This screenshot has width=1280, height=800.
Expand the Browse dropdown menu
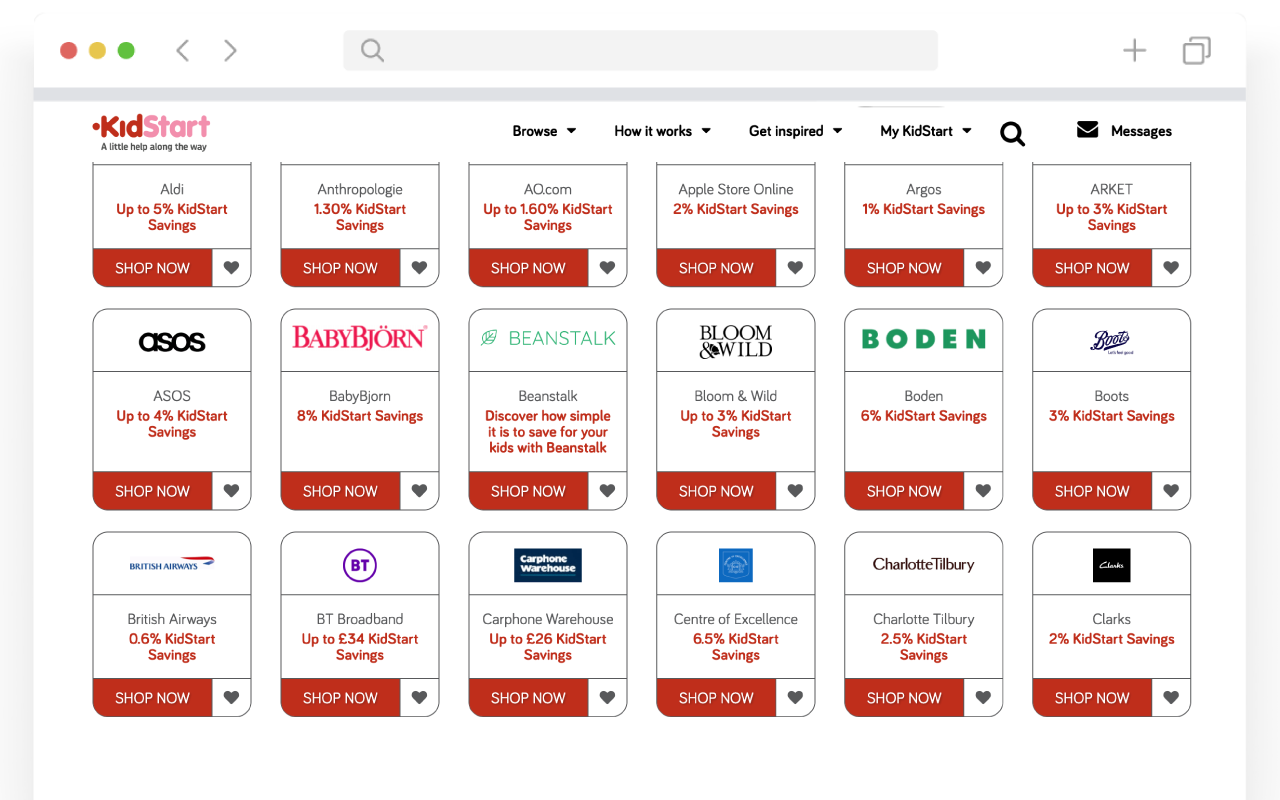[544, 131]
